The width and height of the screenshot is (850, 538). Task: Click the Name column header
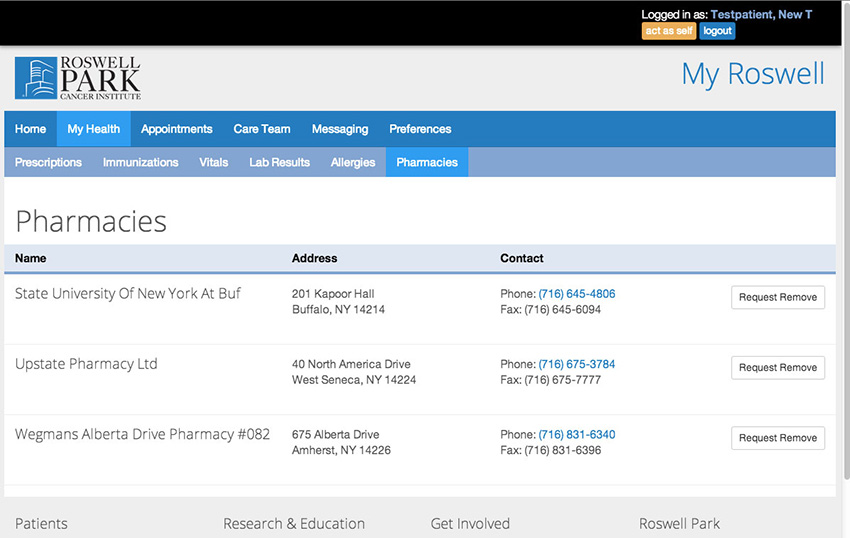point(30,258)
